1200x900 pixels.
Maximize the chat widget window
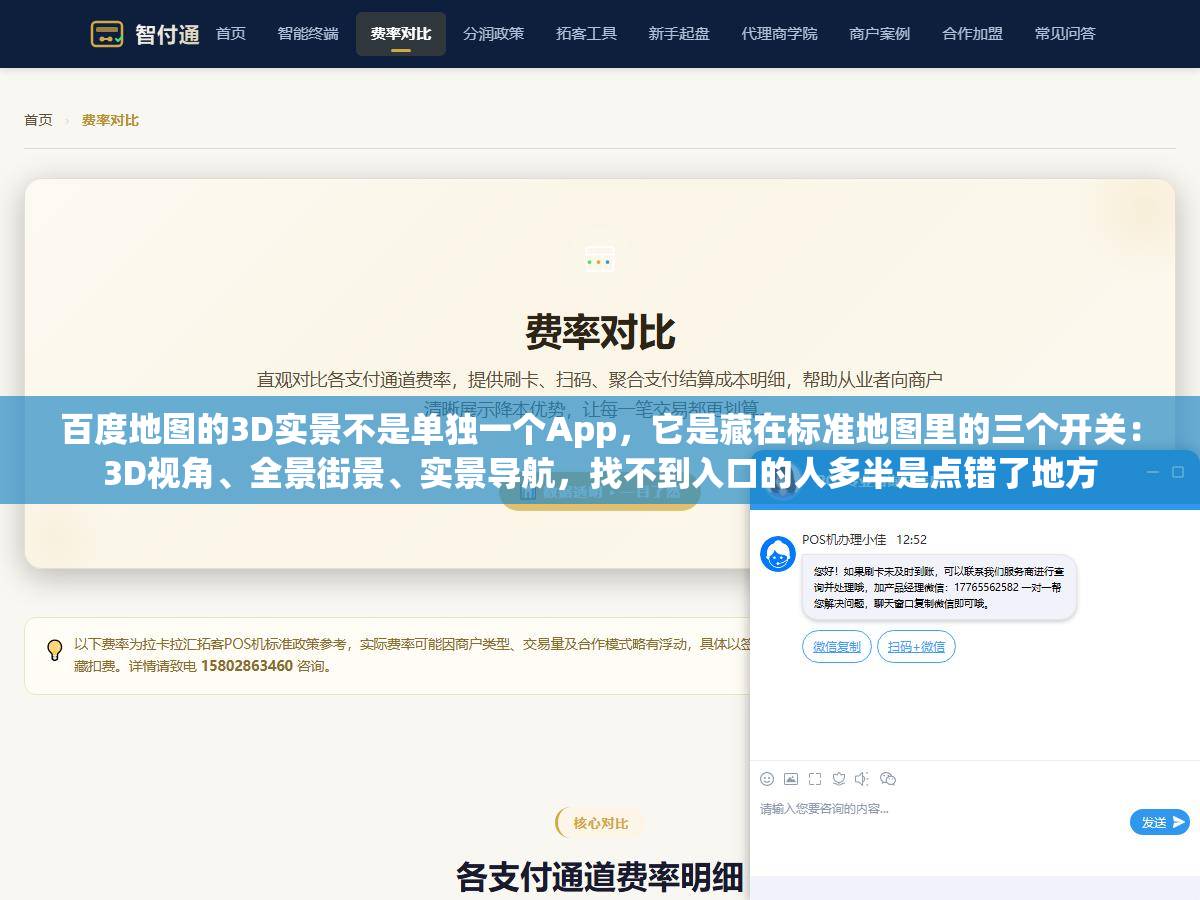pos(1178,473)
